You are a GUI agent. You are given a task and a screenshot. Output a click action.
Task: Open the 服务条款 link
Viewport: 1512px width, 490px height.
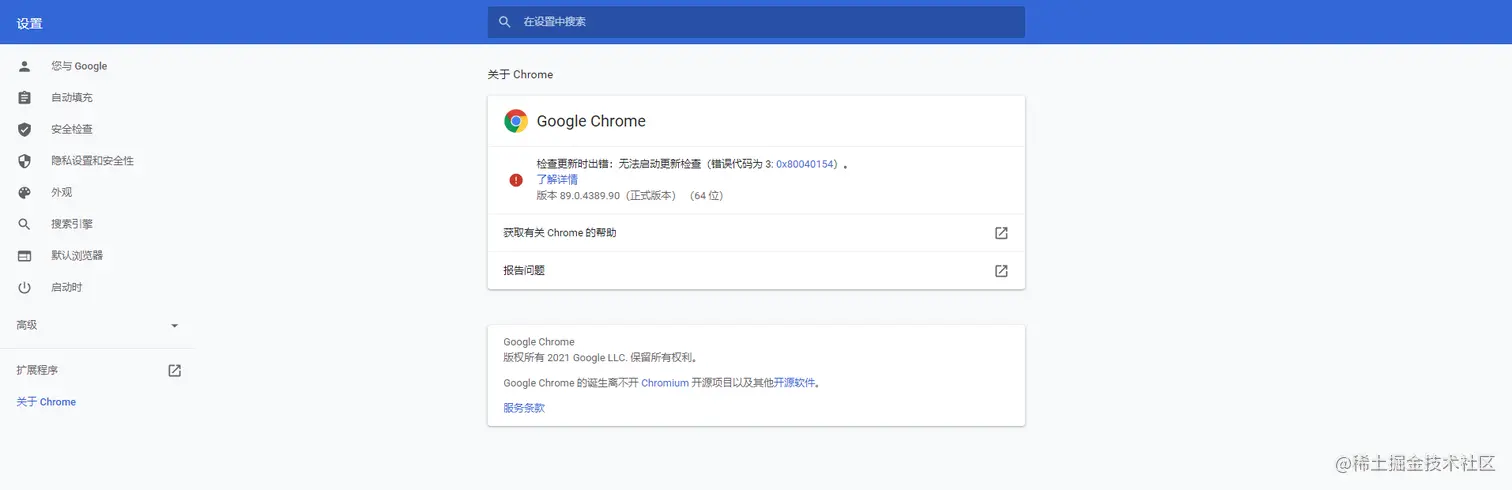[x=524, y=408]
